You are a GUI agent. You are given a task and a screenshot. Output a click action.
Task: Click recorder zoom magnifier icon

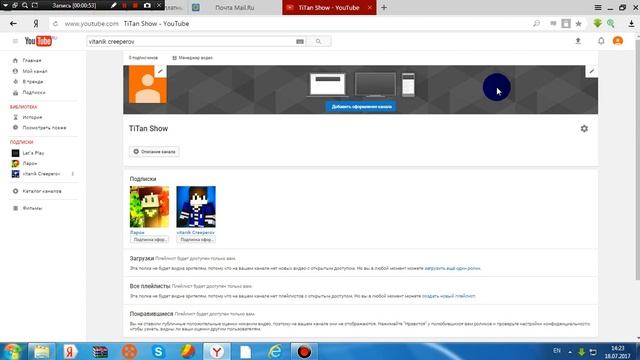click(x=25, y=5)
